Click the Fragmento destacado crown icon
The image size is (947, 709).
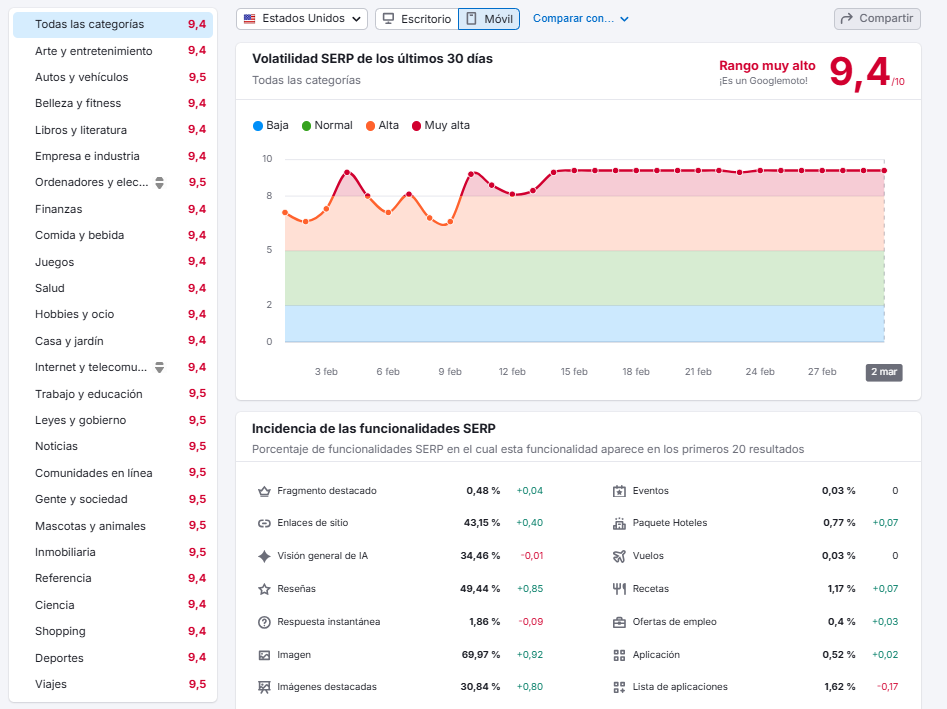click(264, 491)
